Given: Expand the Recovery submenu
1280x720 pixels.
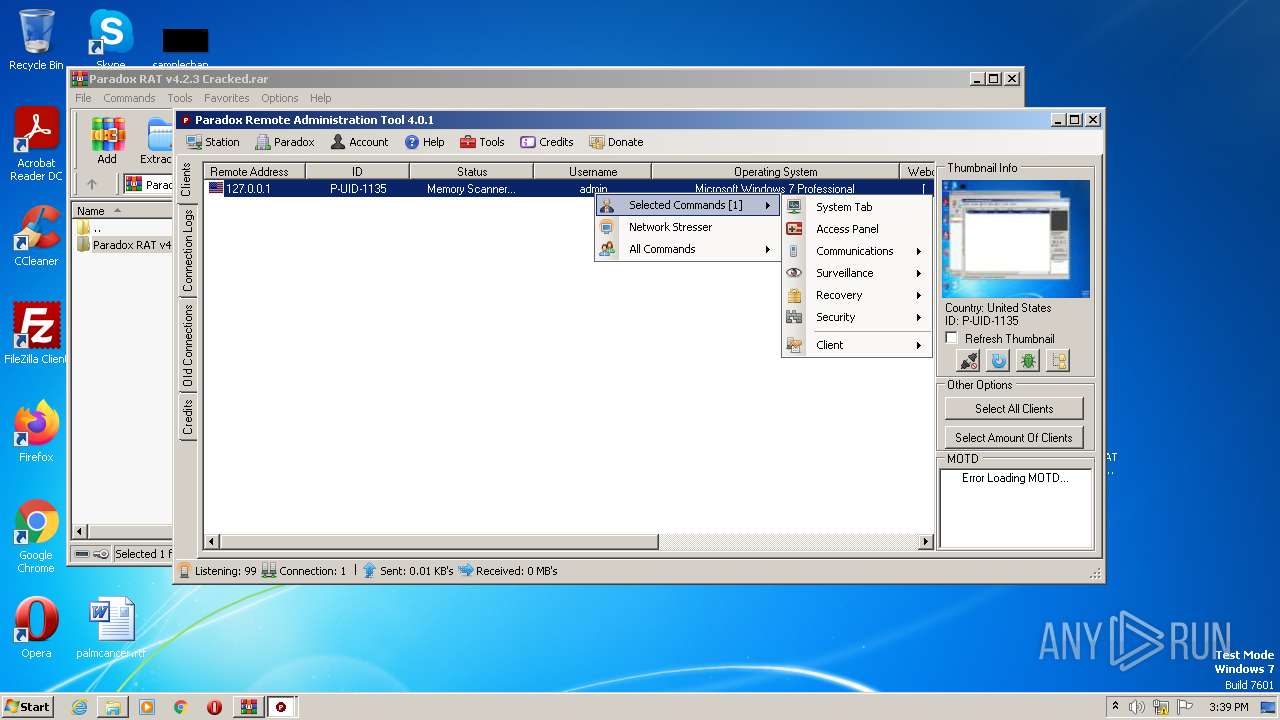Looking at the screenshot, I should click(x=856, y=295).
